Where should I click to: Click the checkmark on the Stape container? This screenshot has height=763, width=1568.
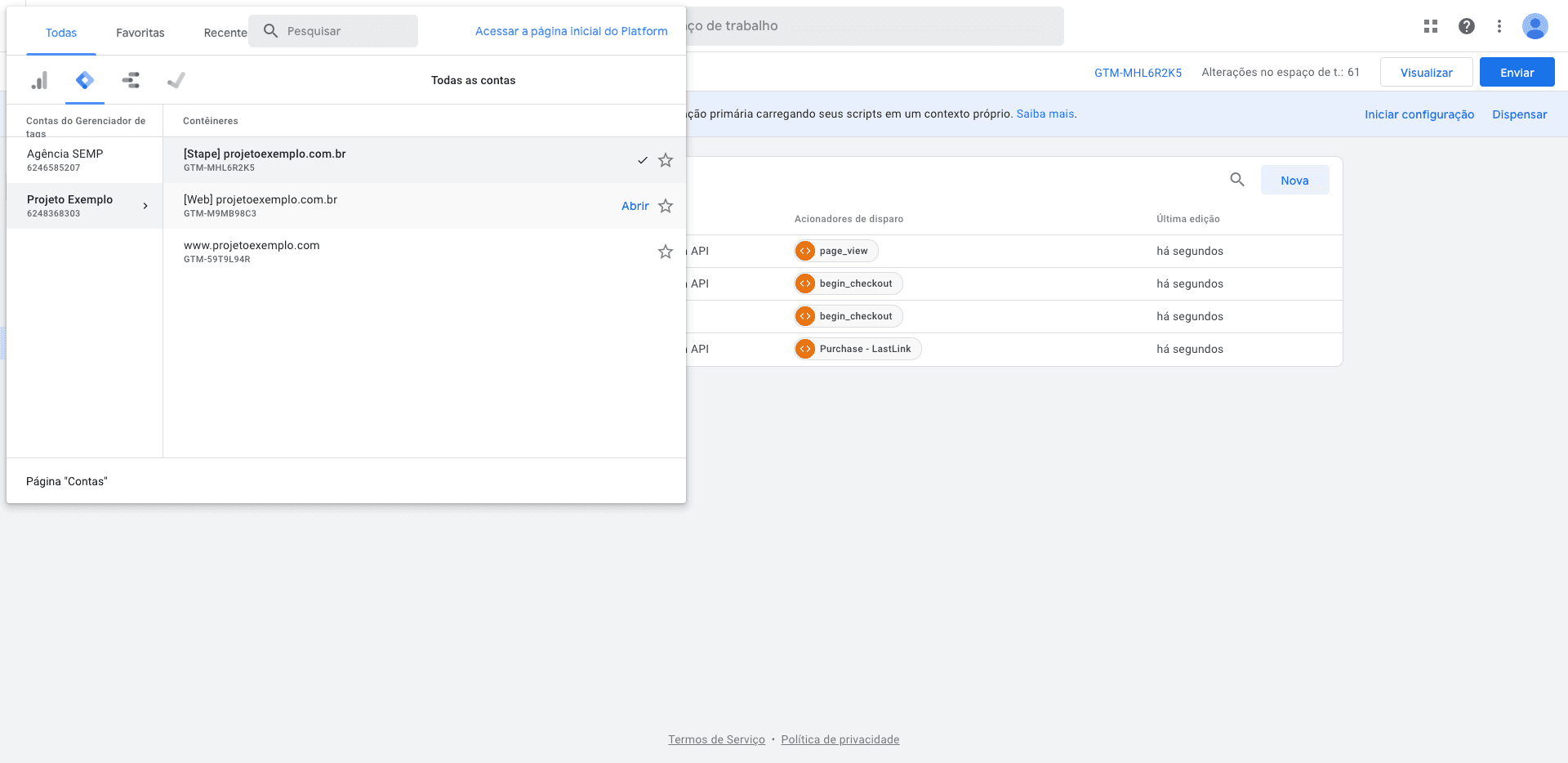(x=643, y=160)
